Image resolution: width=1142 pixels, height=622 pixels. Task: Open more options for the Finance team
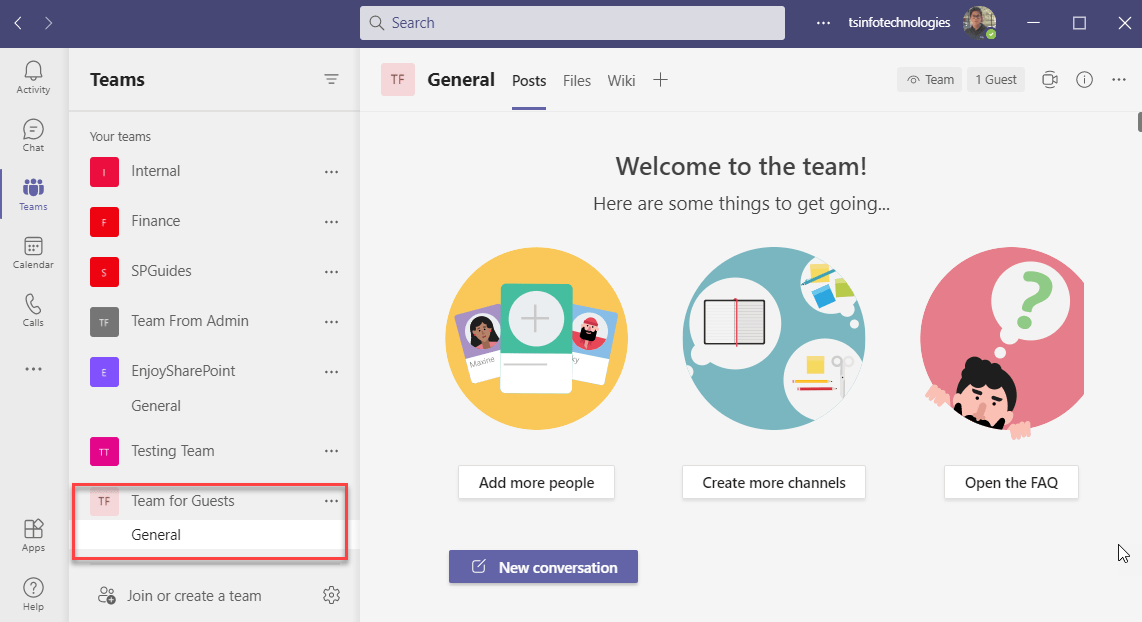pyautogui.click(x=331, y=221)
